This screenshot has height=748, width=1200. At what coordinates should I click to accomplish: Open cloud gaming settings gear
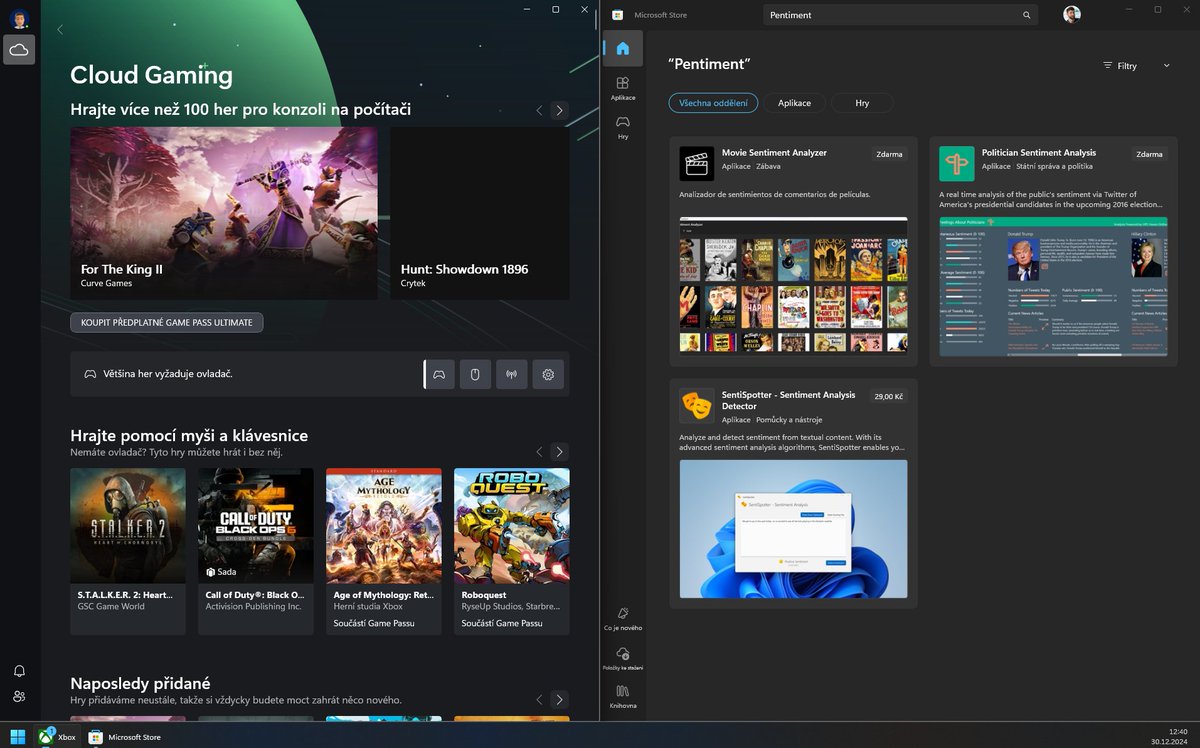coord(548,374)
